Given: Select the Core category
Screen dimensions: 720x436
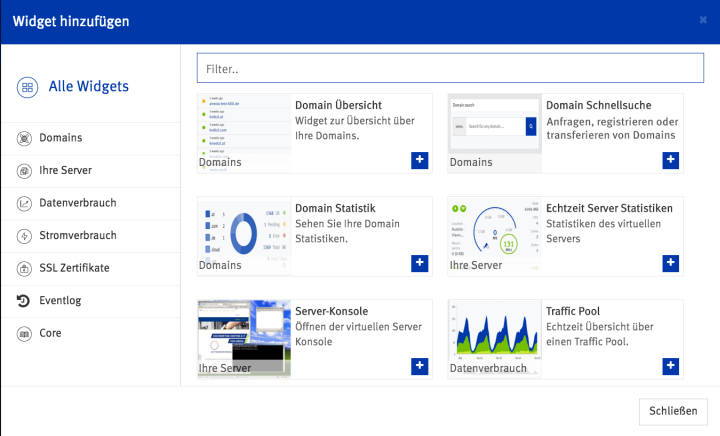Looking at the screenshot, I should point(50,333).
